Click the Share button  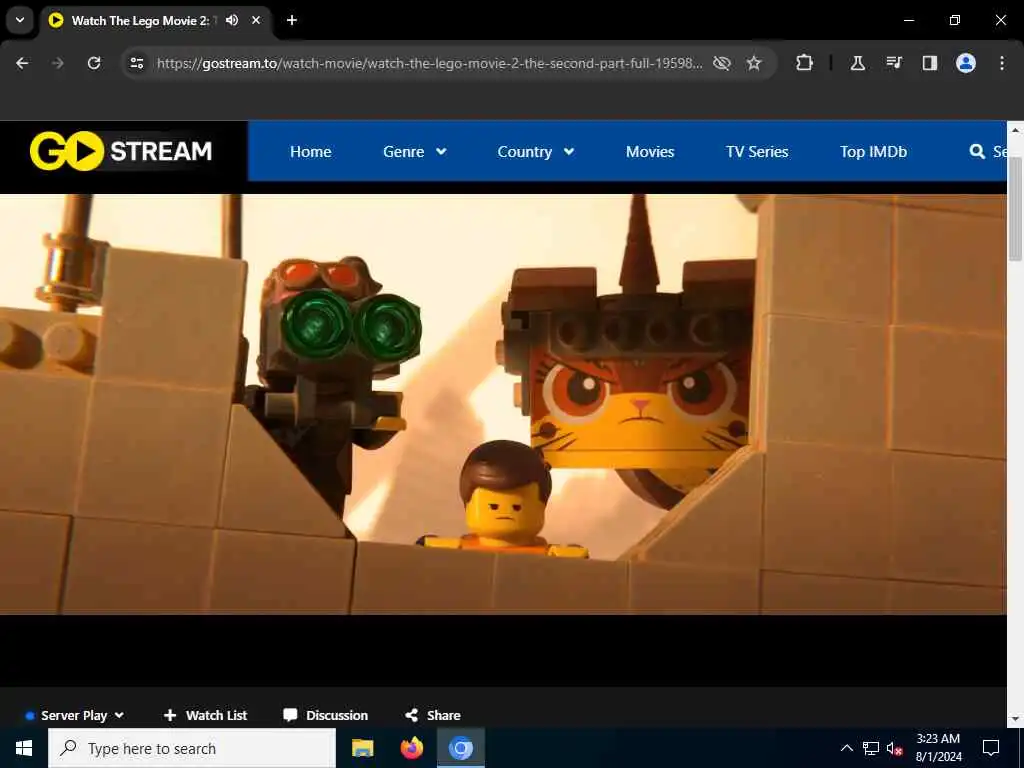[432, 715]
